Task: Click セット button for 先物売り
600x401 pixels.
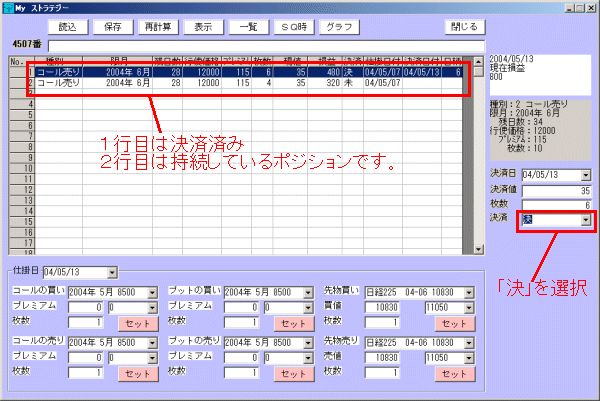Action: pos(455,374)
